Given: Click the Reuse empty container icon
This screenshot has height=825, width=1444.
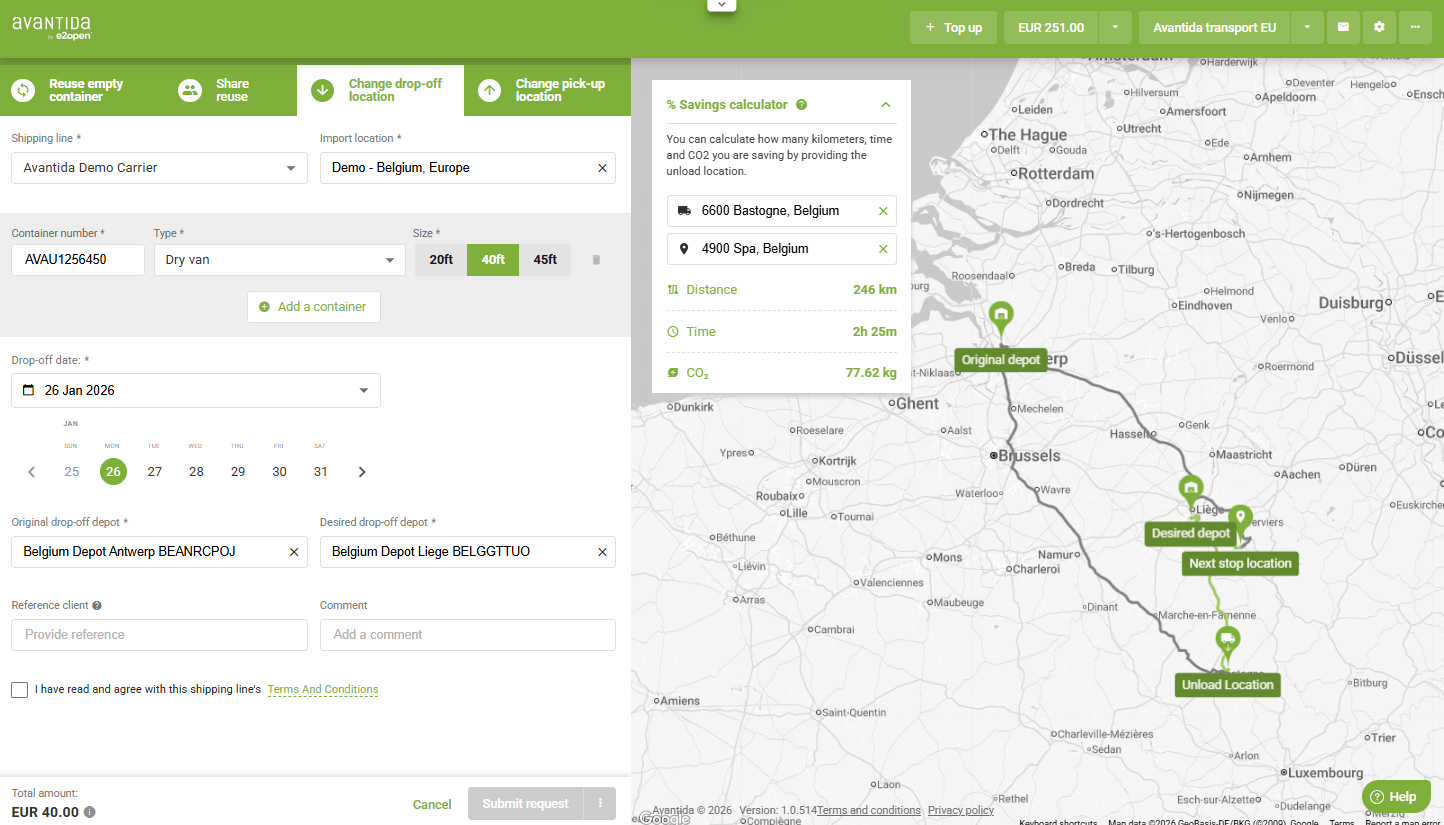Looking at the screenshot, I should coord(23,90).
